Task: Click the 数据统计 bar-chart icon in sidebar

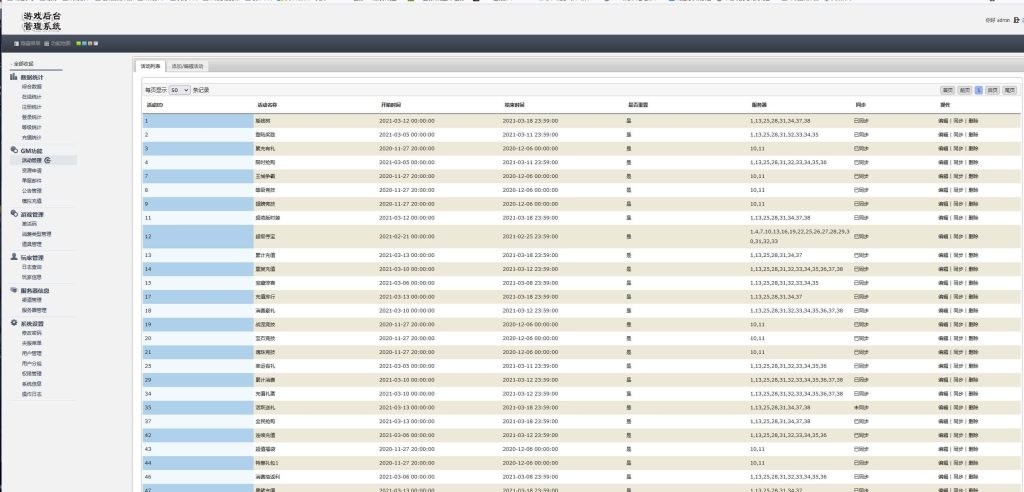Action: pyautogui.click(x=14, y=76)
